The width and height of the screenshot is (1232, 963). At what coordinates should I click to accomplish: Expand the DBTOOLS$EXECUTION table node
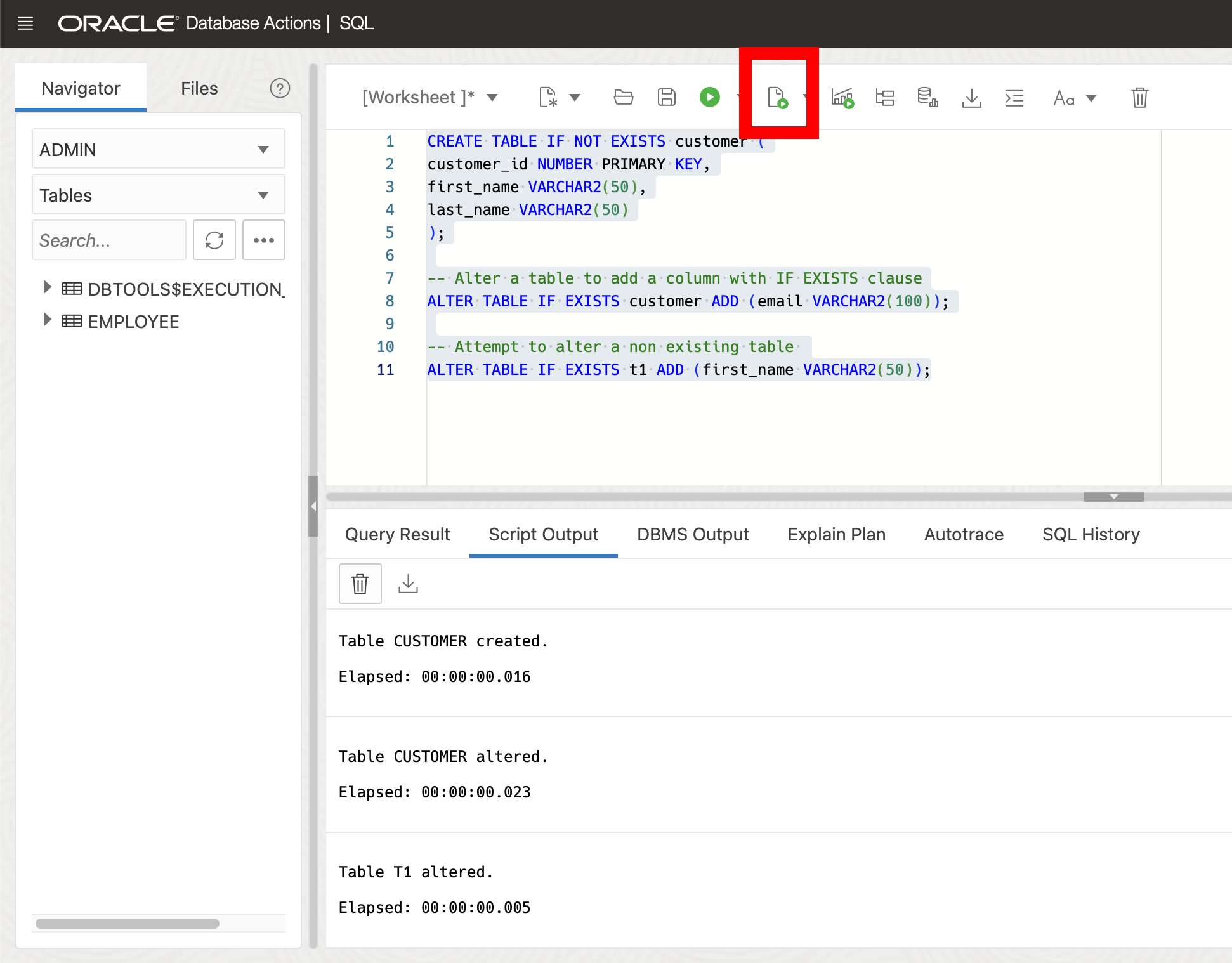(x=46, y=287)
